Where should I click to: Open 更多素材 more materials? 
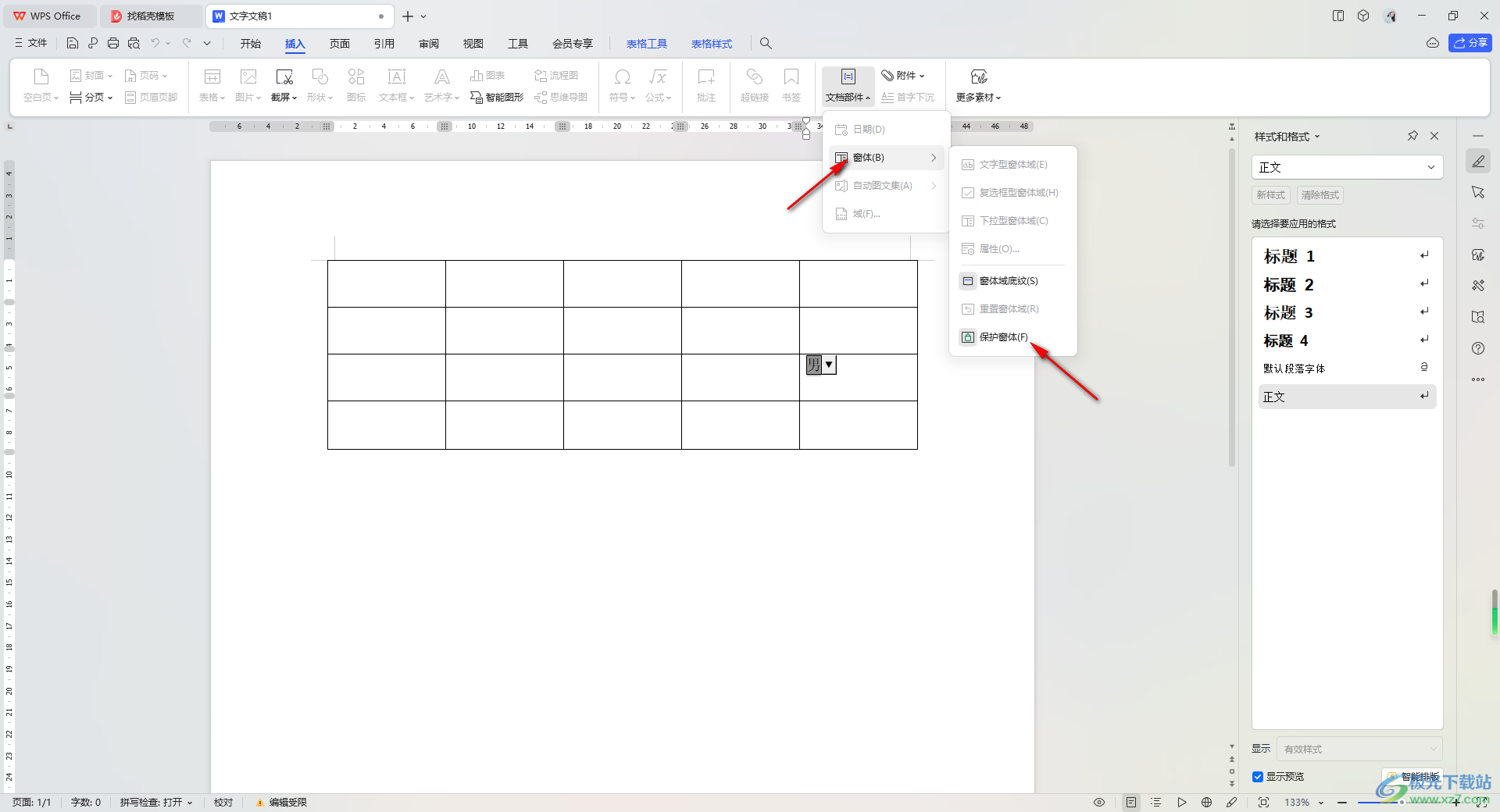pos(979,86)
